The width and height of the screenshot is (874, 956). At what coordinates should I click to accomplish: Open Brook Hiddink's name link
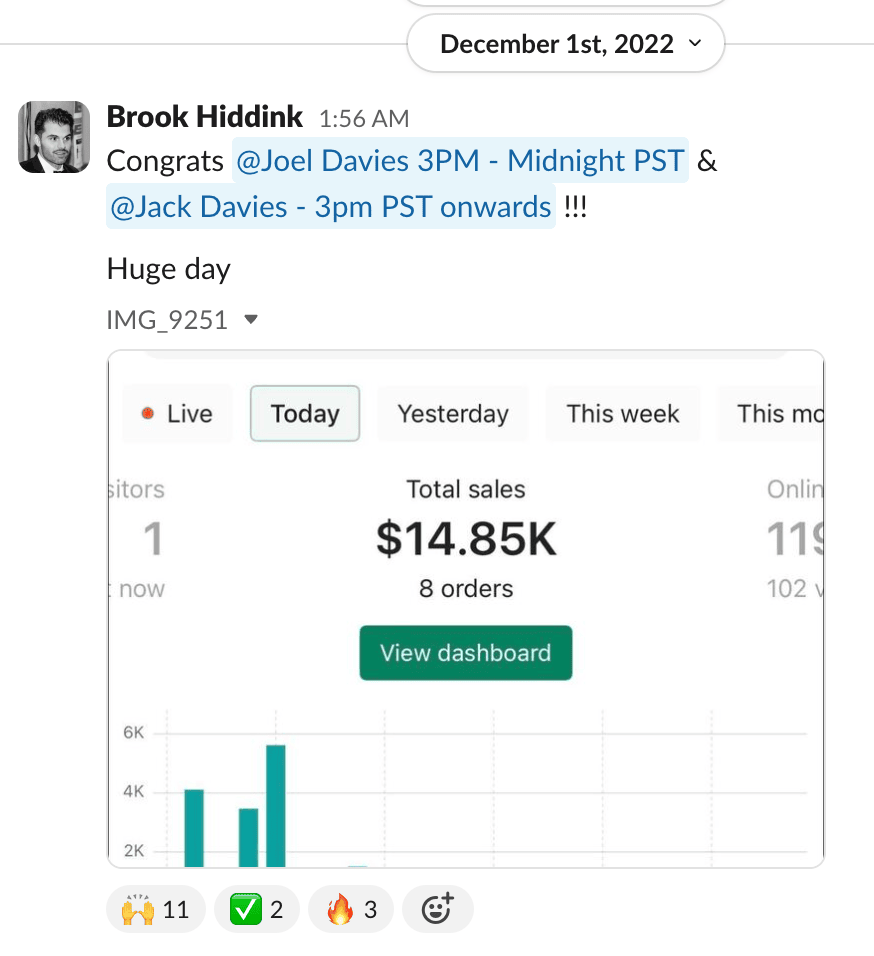point(204,117)
